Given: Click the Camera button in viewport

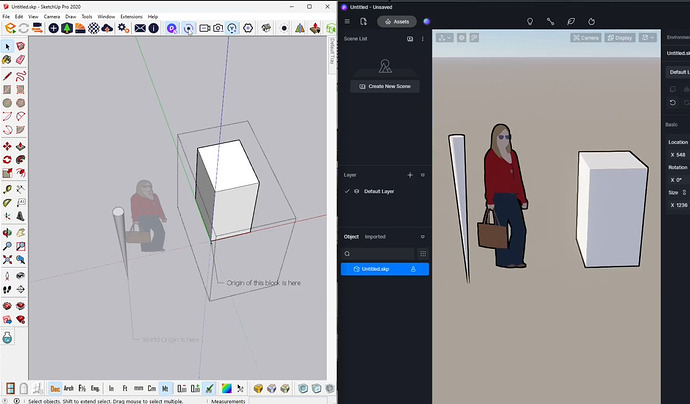Looking at the screenshot, I should coord(586,38).
